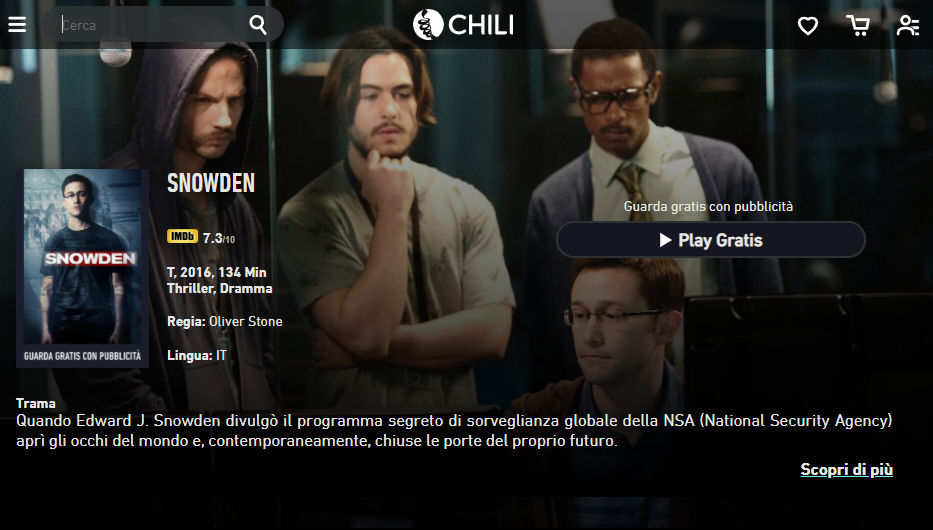Click the Trama plot description text

[454, 431]
